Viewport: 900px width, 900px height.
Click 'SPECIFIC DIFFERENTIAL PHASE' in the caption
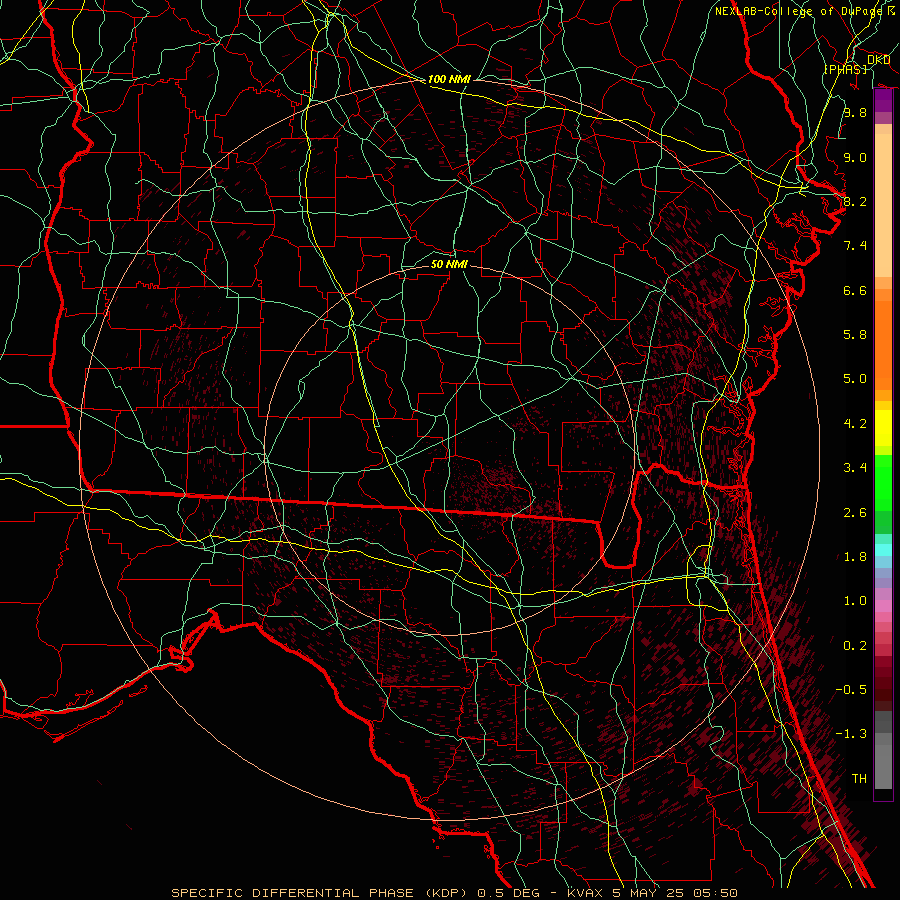pyautogui.click(x=293, y=893)
